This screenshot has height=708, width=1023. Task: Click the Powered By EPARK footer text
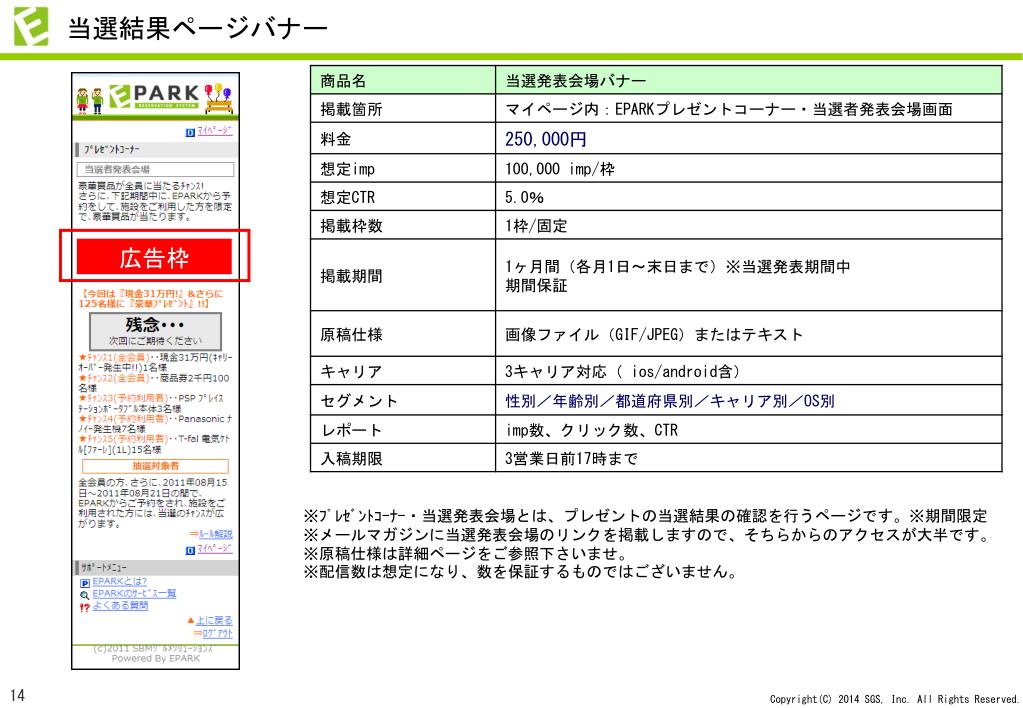pos(156,658)
